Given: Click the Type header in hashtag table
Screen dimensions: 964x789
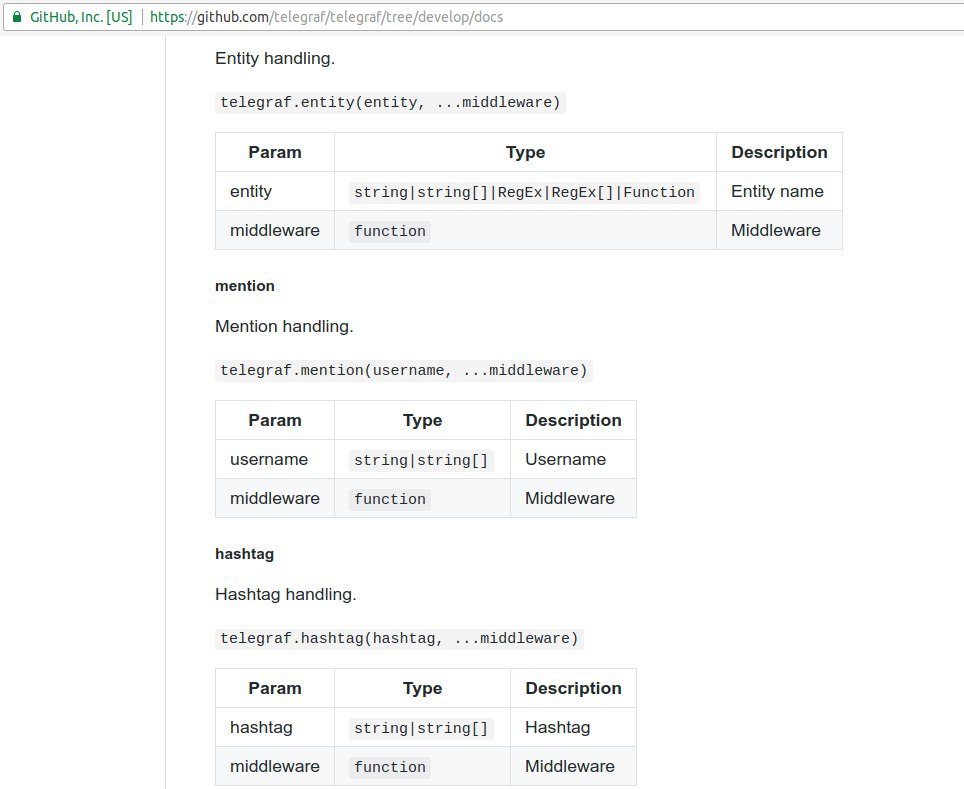Looking at the screenshot, I should 422,688.
